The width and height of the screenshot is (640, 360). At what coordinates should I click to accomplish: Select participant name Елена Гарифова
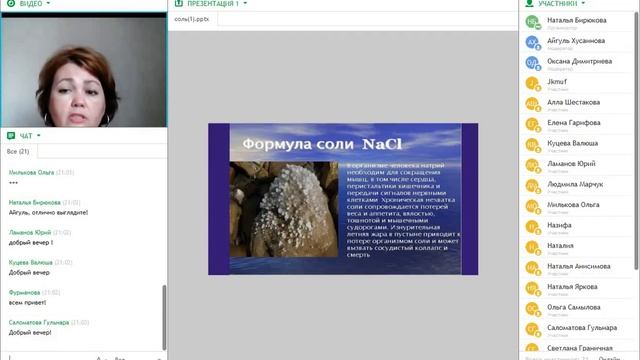tap(573, 122)
